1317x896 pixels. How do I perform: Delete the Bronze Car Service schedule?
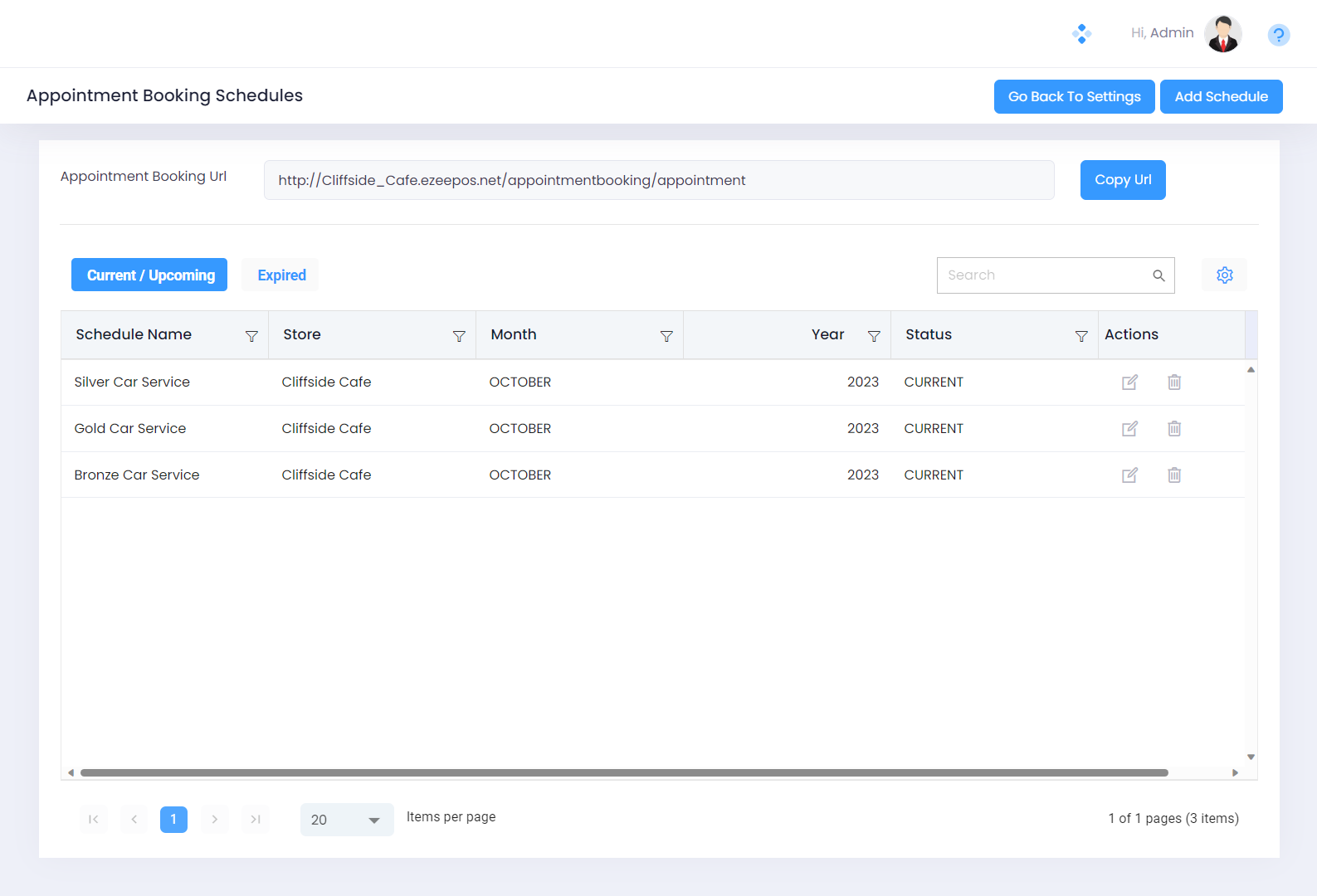(1174, 475)
